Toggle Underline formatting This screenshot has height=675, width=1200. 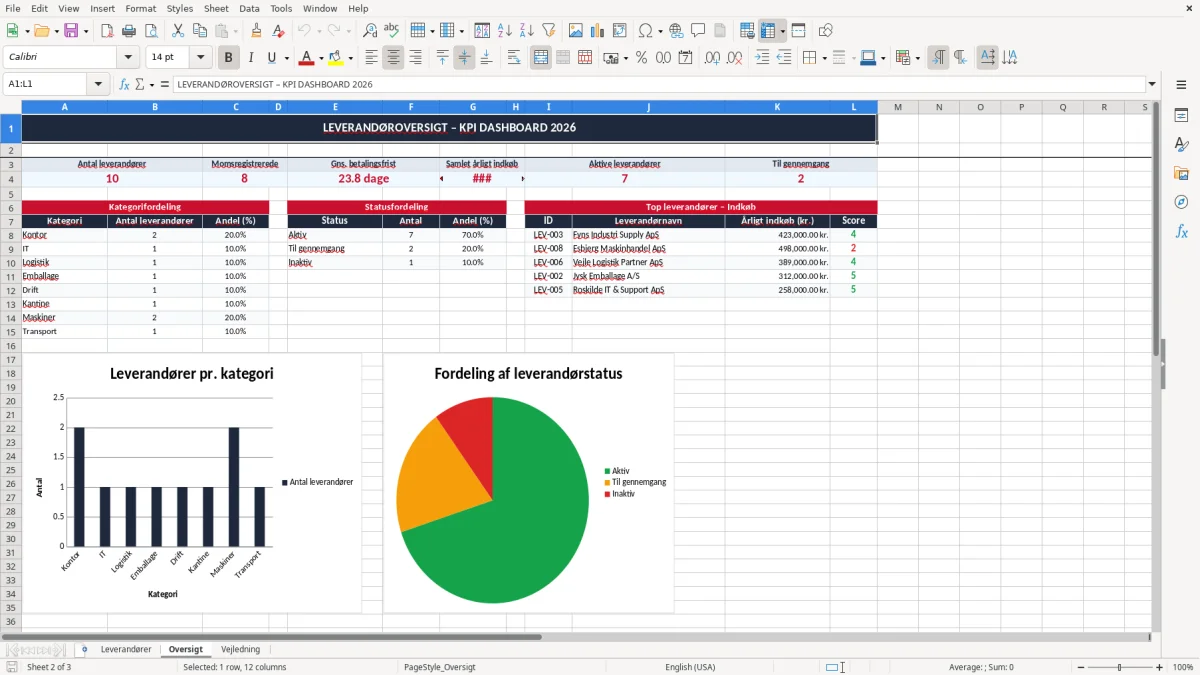272,58
